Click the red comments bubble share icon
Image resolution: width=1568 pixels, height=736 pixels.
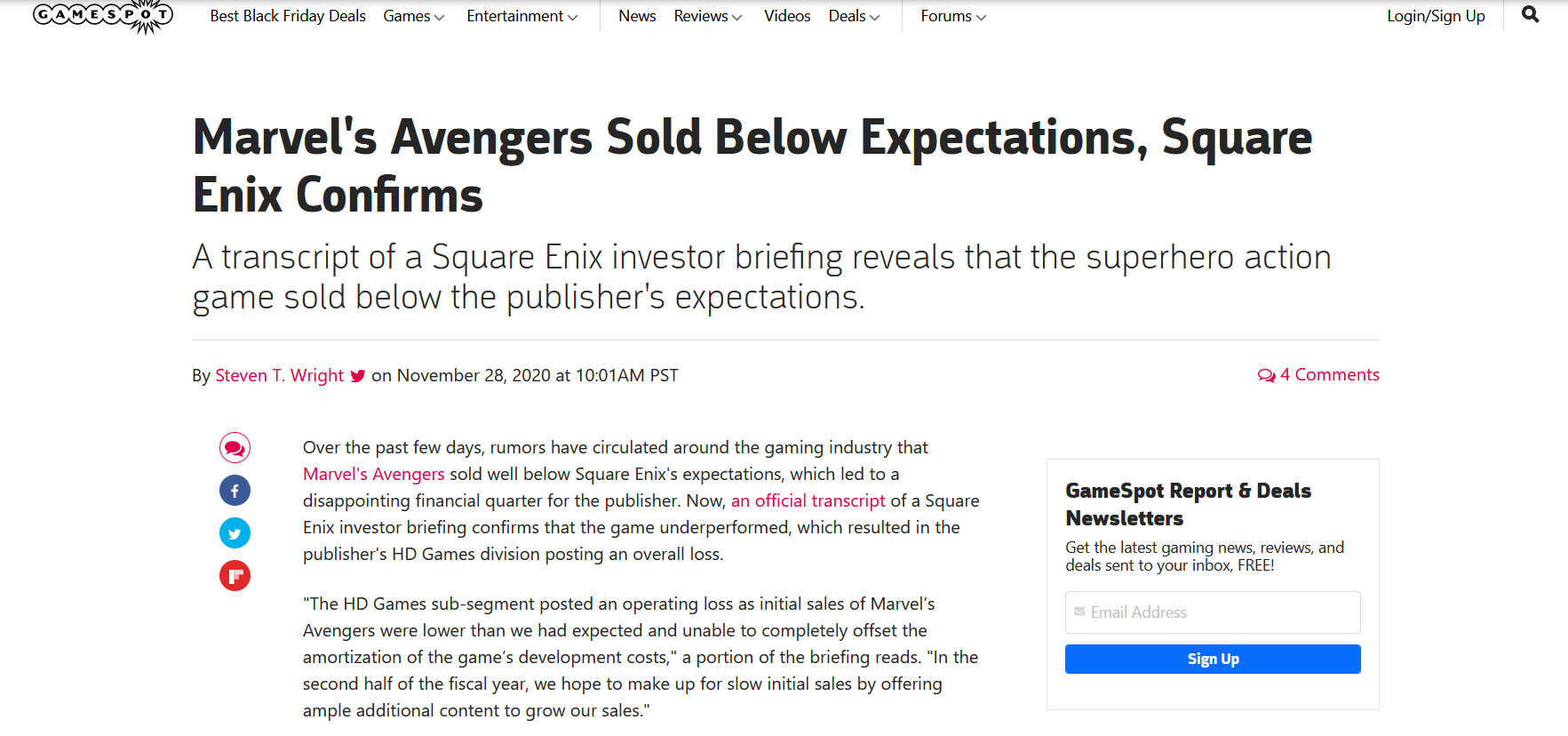235,448
